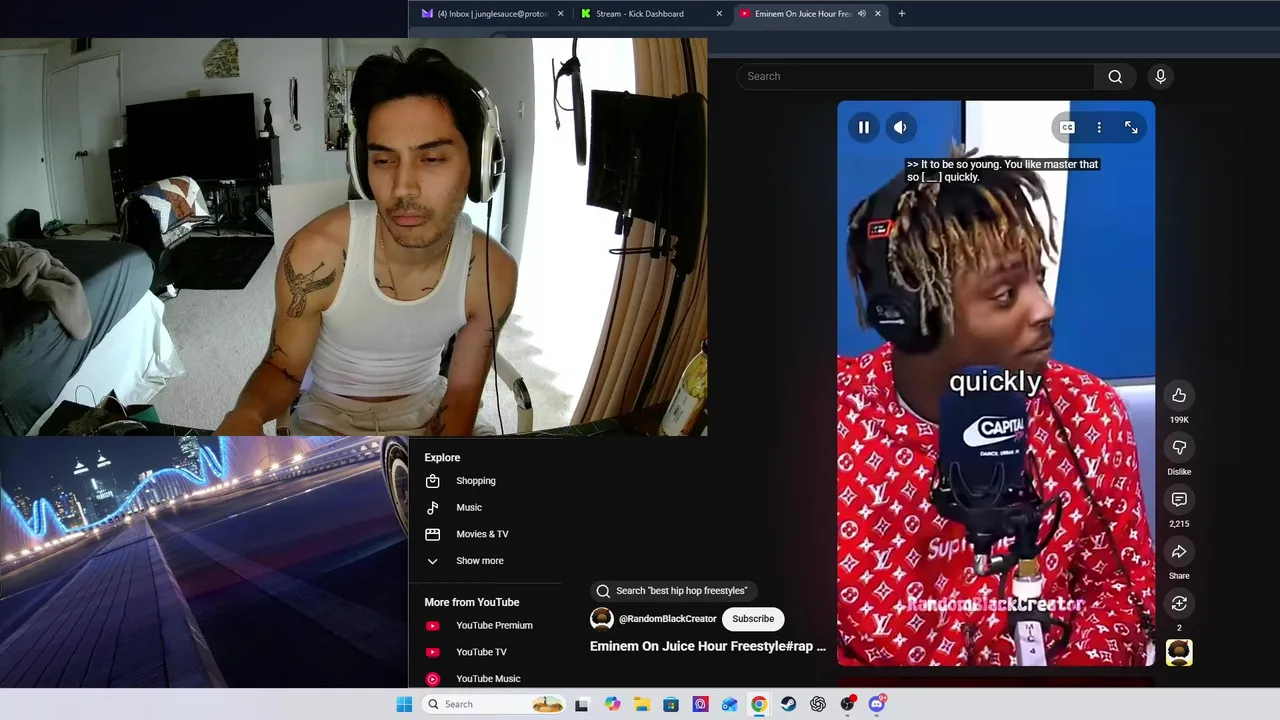Open a new browser tab
Image resolution: width=1280 pixels, height=720 pixels.
902,14
